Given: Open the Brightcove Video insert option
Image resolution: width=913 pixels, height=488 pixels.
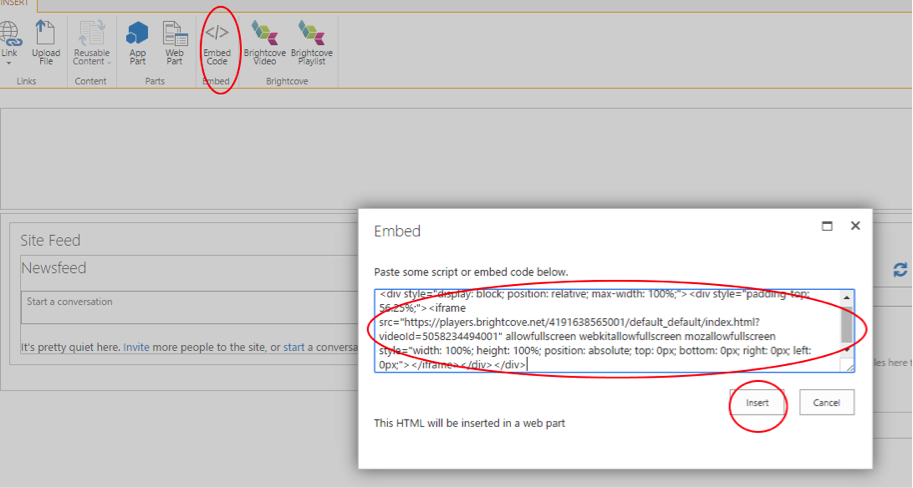Looking at the screenshot, I should (x=265, y=42).
